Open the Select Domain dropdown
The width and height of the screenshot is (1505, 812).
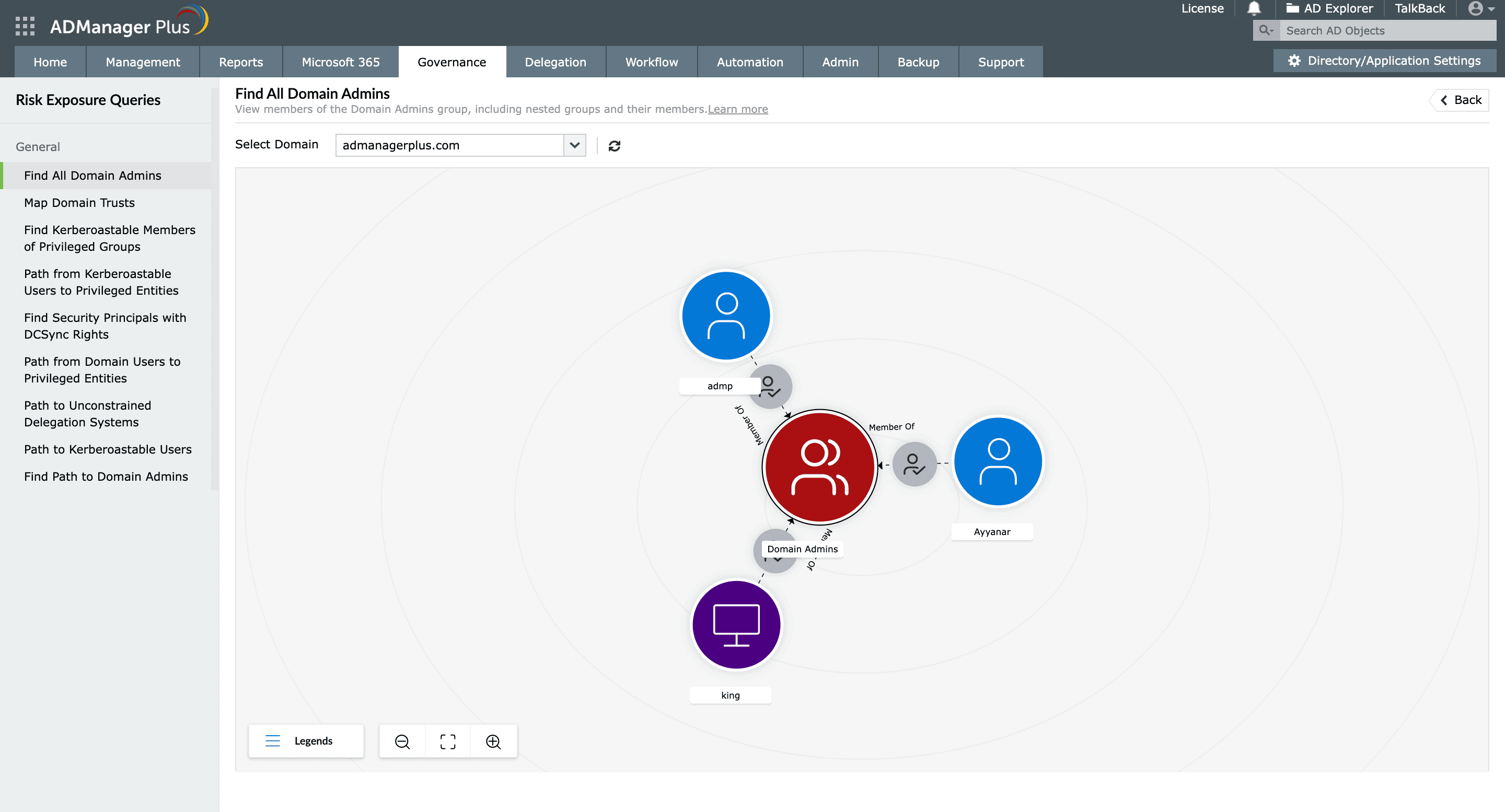(574, 145)
